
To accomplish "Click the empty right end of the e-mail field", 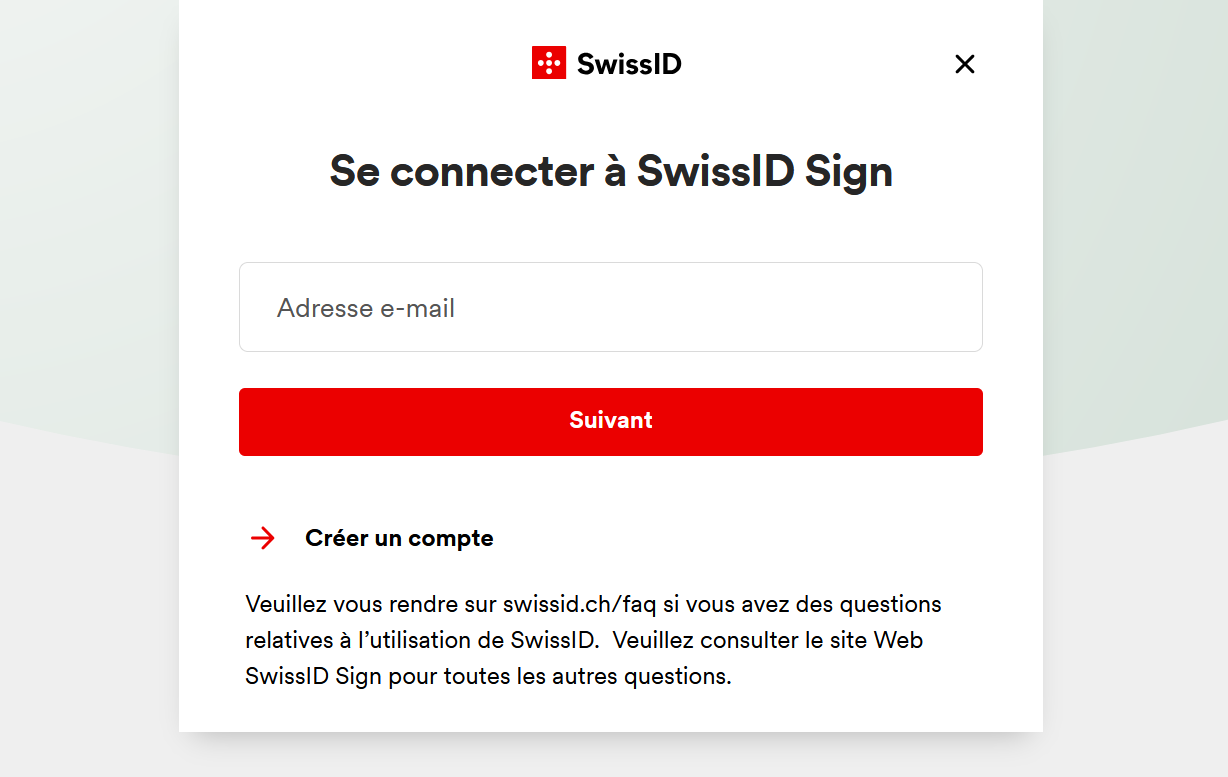I will coord(900,307).
